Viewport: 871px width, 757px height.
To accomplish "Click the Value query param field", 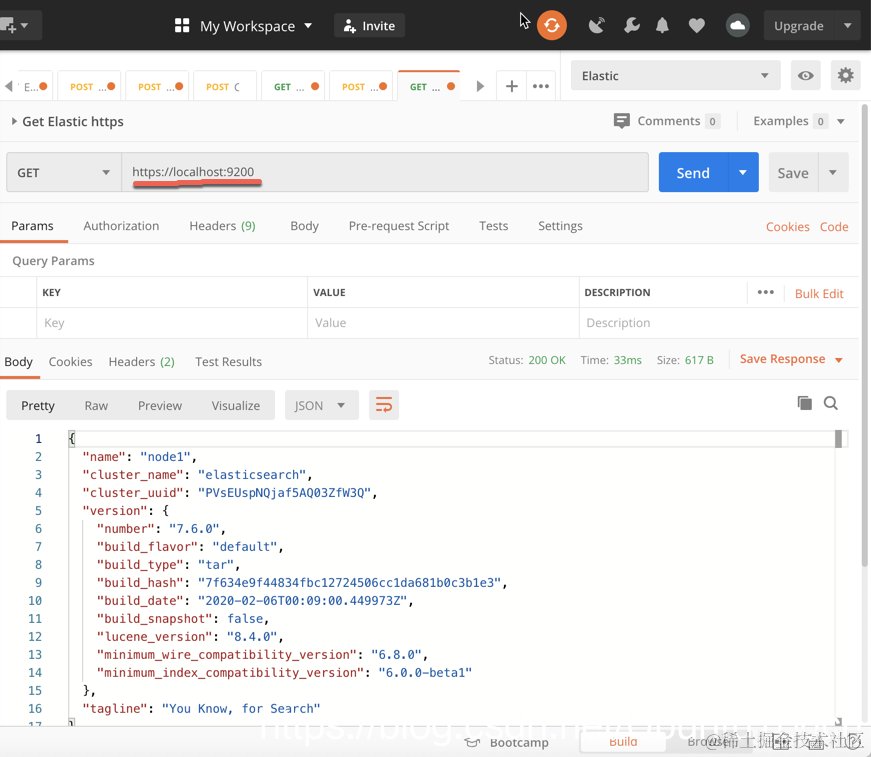I will point(443,323).
